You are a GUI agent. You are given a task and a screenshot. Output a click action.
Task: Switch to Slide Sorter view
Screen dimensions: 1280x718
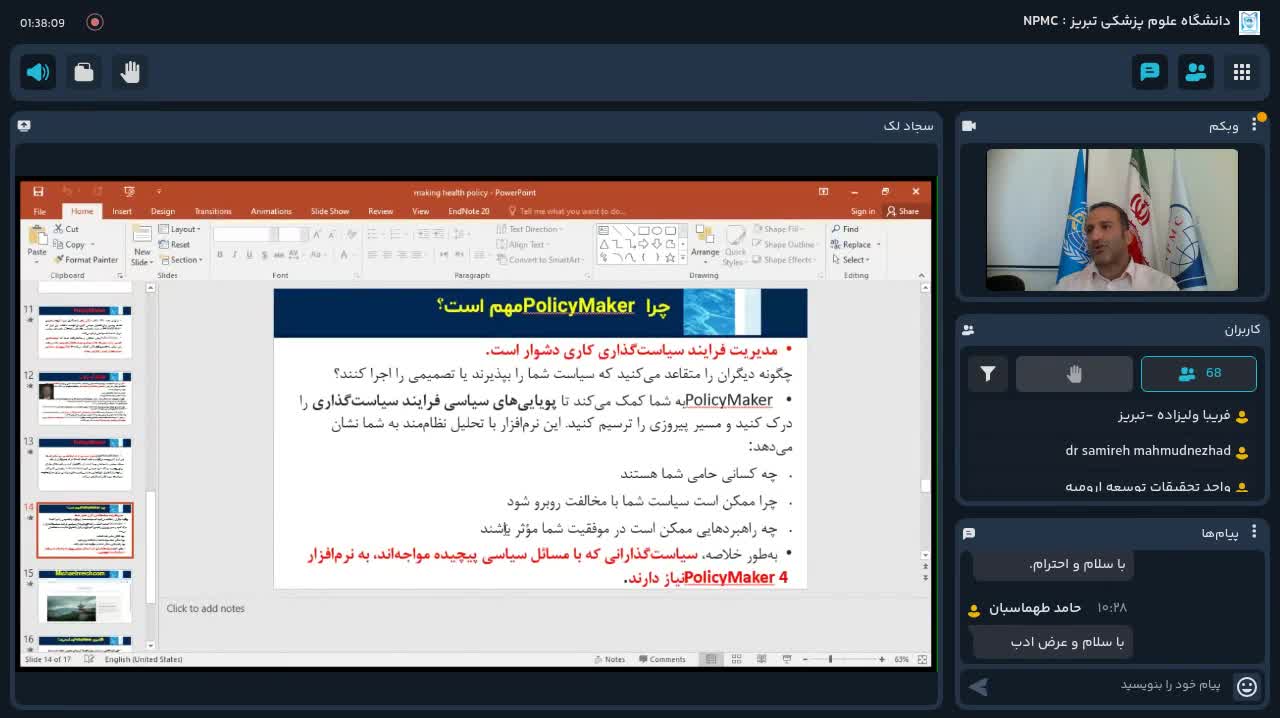[736, 660]
